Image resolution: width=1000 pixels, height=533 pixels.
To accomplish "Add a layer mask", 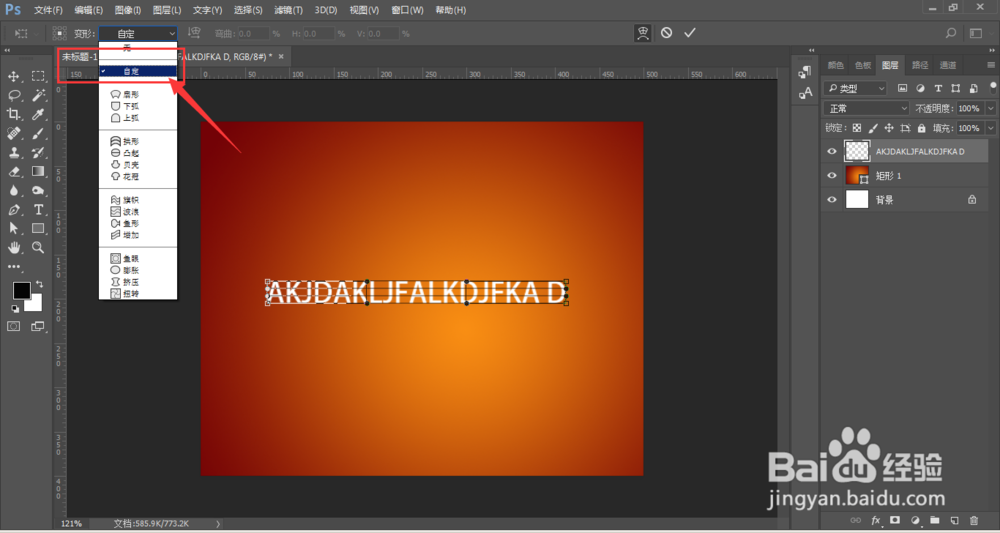I will 895,520.
